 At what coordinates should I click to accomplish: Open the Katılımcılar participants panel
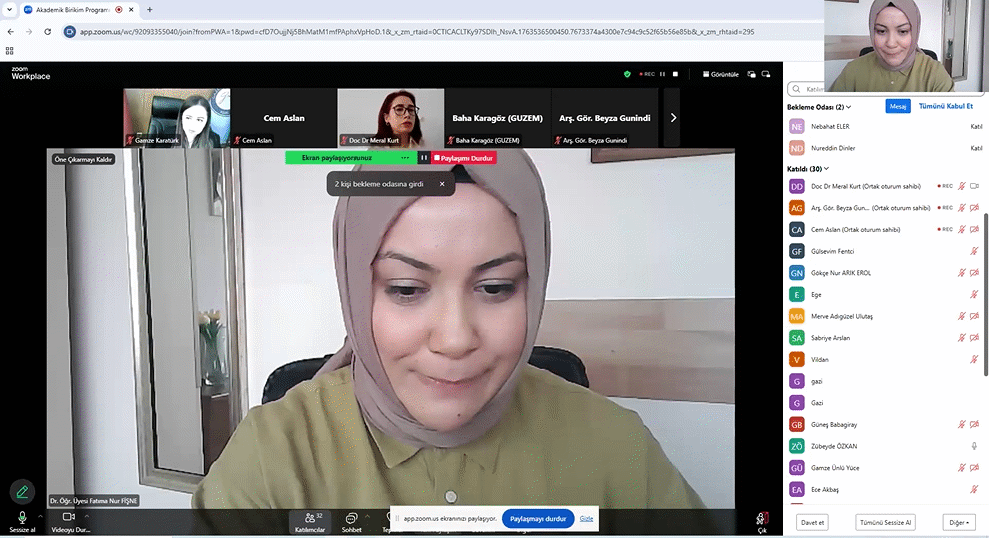tap(308, 518)
